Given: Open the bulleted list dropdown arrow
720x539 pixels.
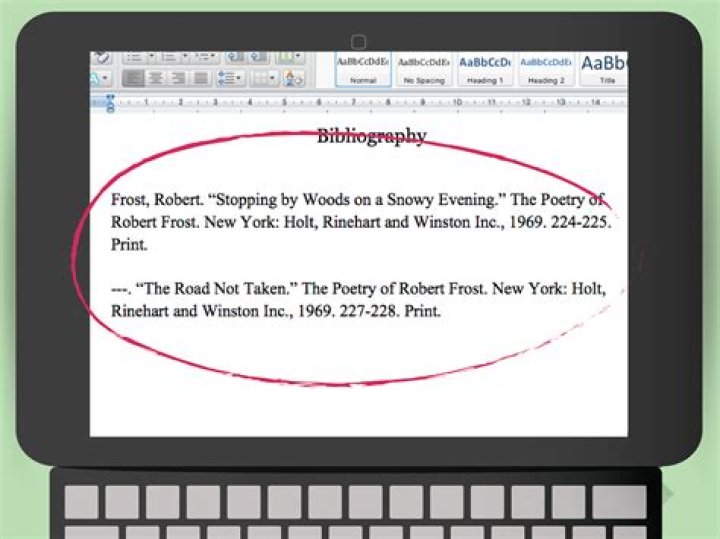Looking at the screenshot, I should pyautogui.click(x=151, y=57).
